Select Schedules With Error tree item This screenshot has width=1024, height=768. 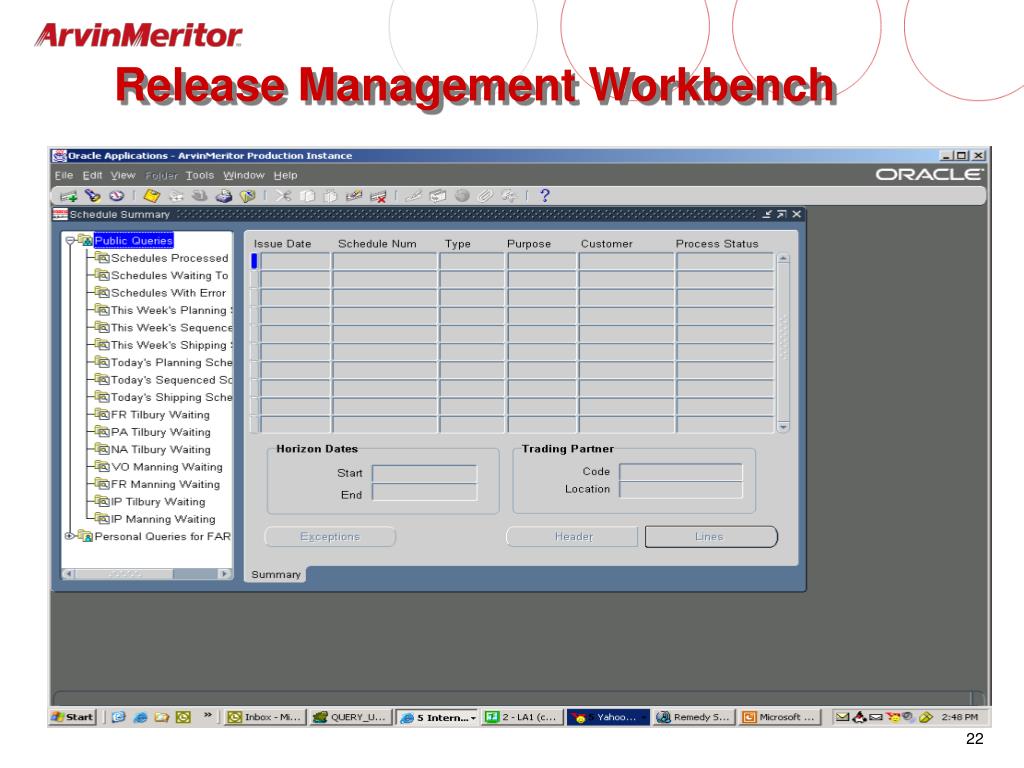[168, 293]
